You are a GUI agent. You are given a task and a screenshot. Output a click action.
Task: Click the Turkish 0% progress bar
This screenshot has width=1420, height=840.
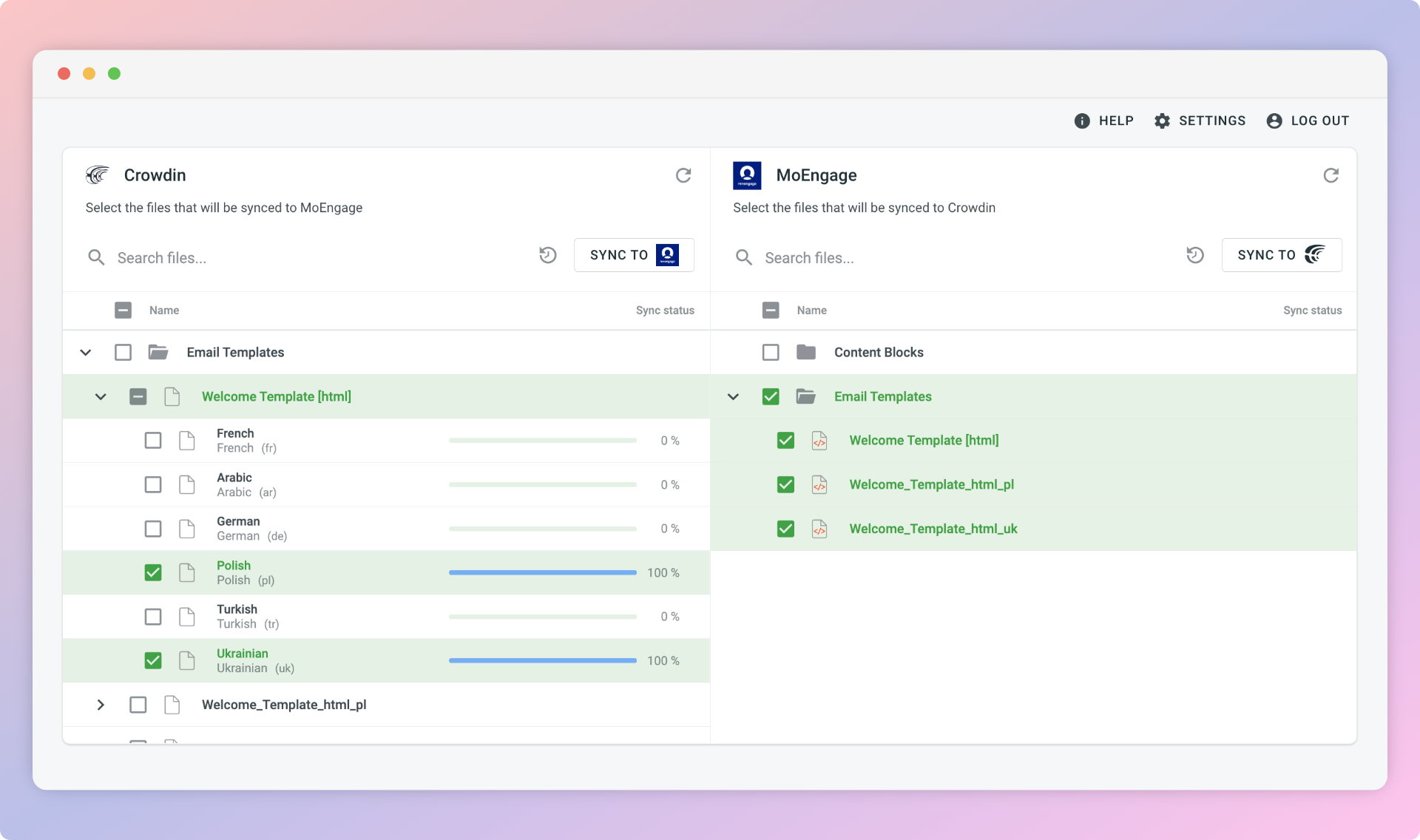click(543, 617)
